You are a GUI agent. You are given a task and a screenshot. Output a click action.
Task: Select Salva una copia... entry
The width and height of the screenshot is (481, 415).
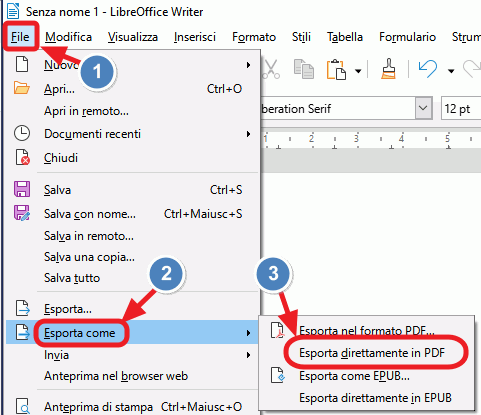click(89, 257)
